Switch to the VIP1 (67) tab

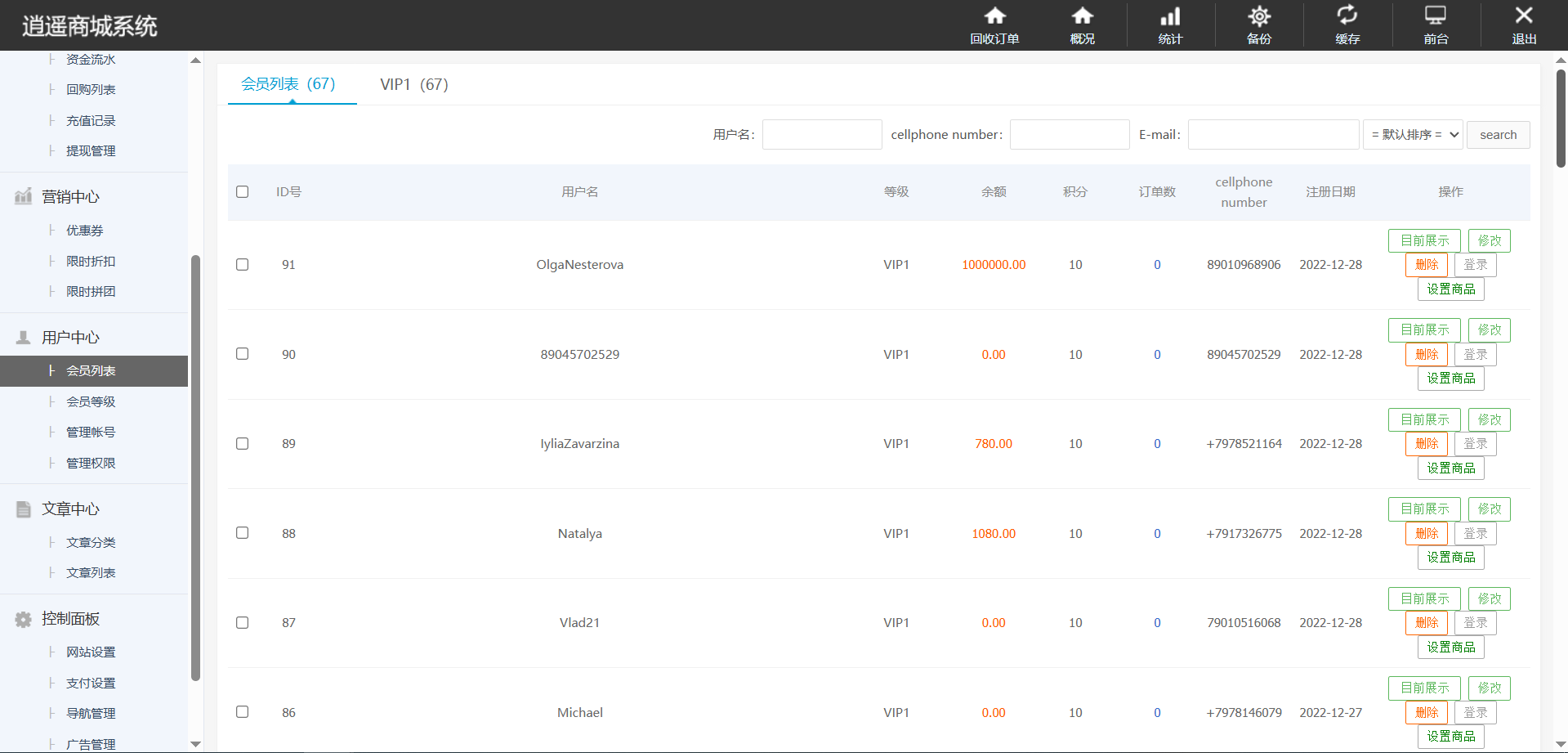pos(414,85)
